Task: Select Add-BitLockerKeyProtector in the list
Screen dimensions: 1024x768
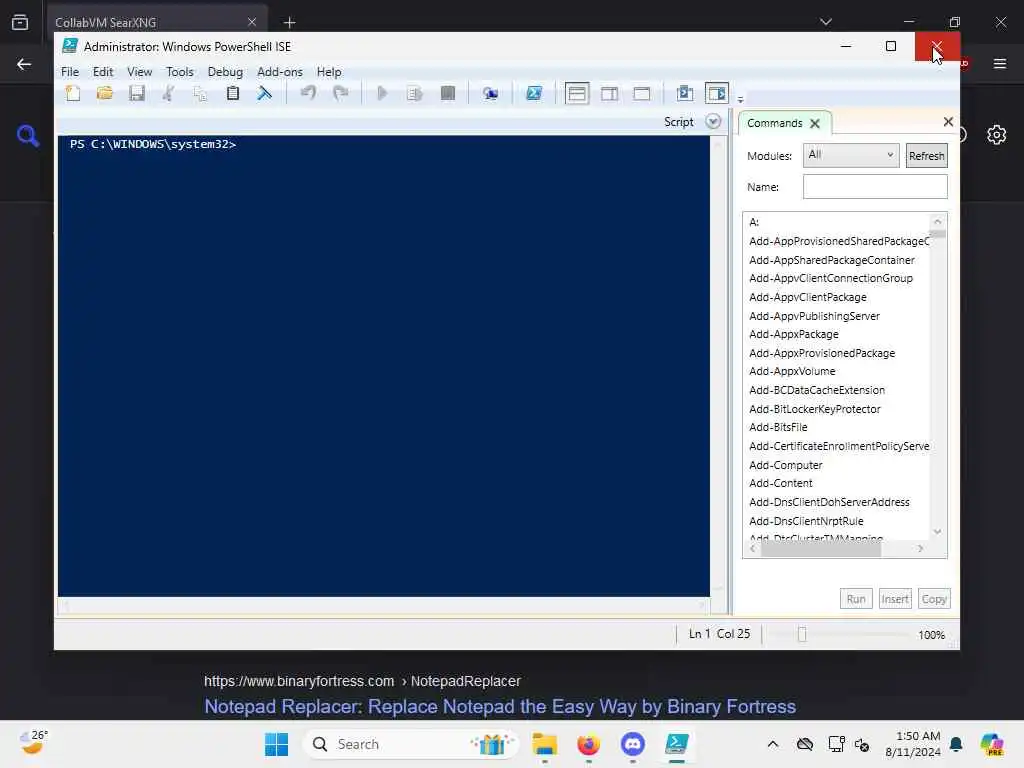Action: pos(814,409)
